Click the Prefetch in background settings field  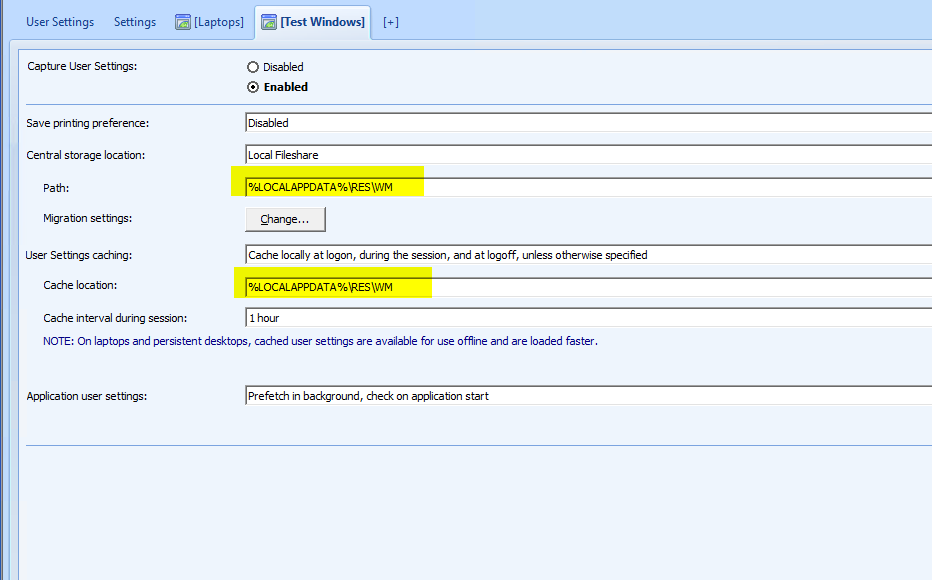pos(368,395)
